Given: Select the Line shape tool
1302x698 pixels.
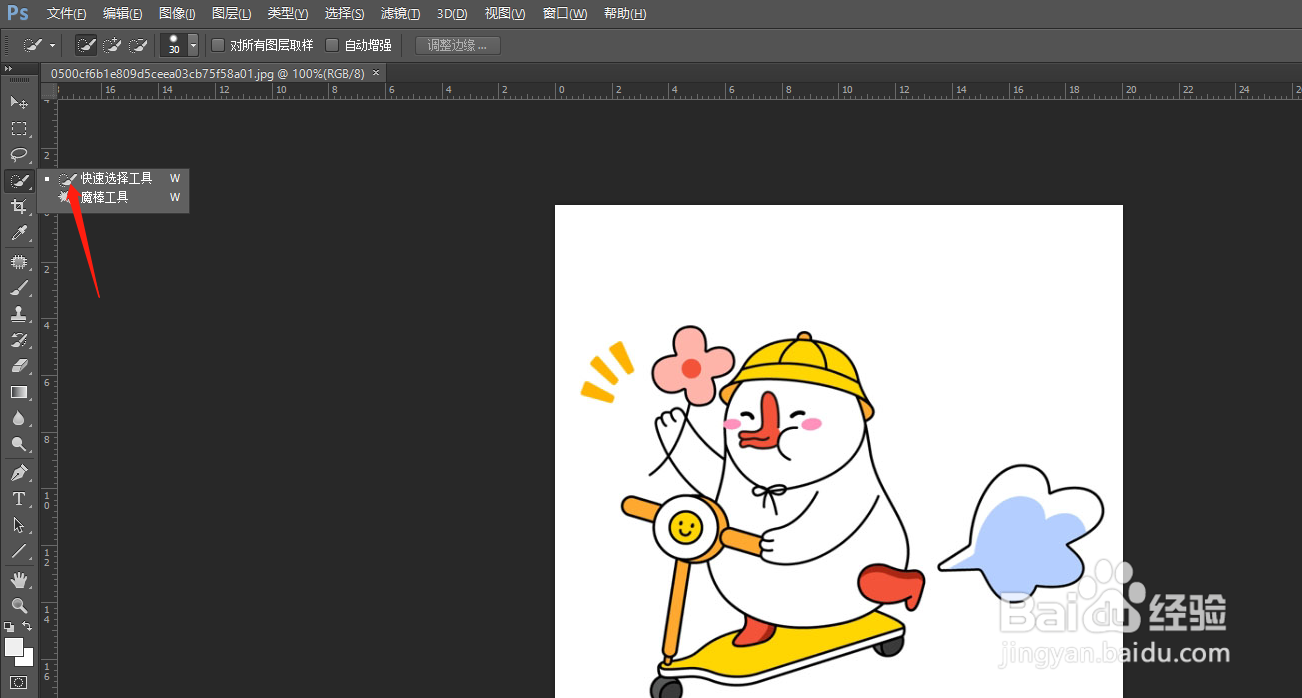Looking at the screenshot, I should coord(19,551).
